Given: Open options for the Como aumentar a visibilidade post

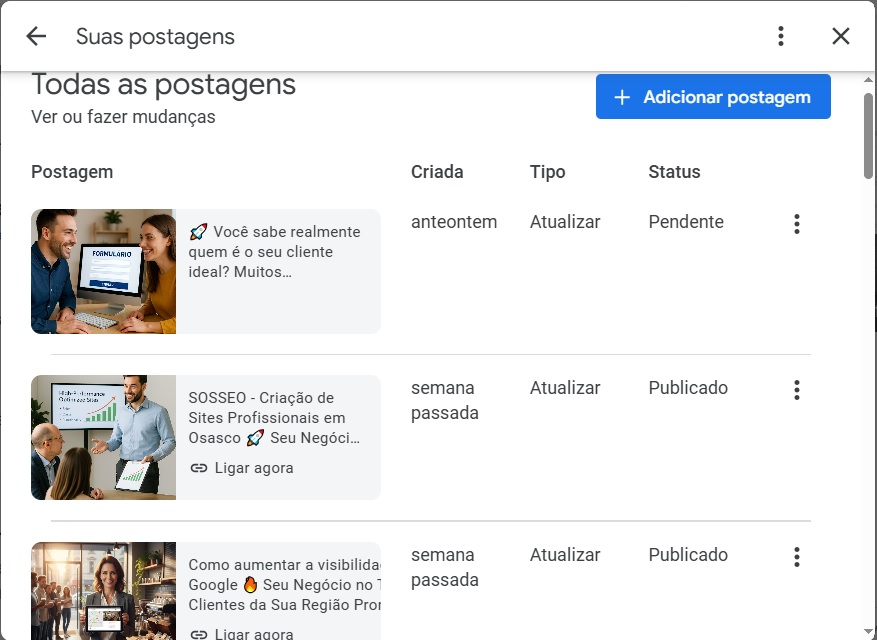Looking at the screenshot, I should [797, 557].
